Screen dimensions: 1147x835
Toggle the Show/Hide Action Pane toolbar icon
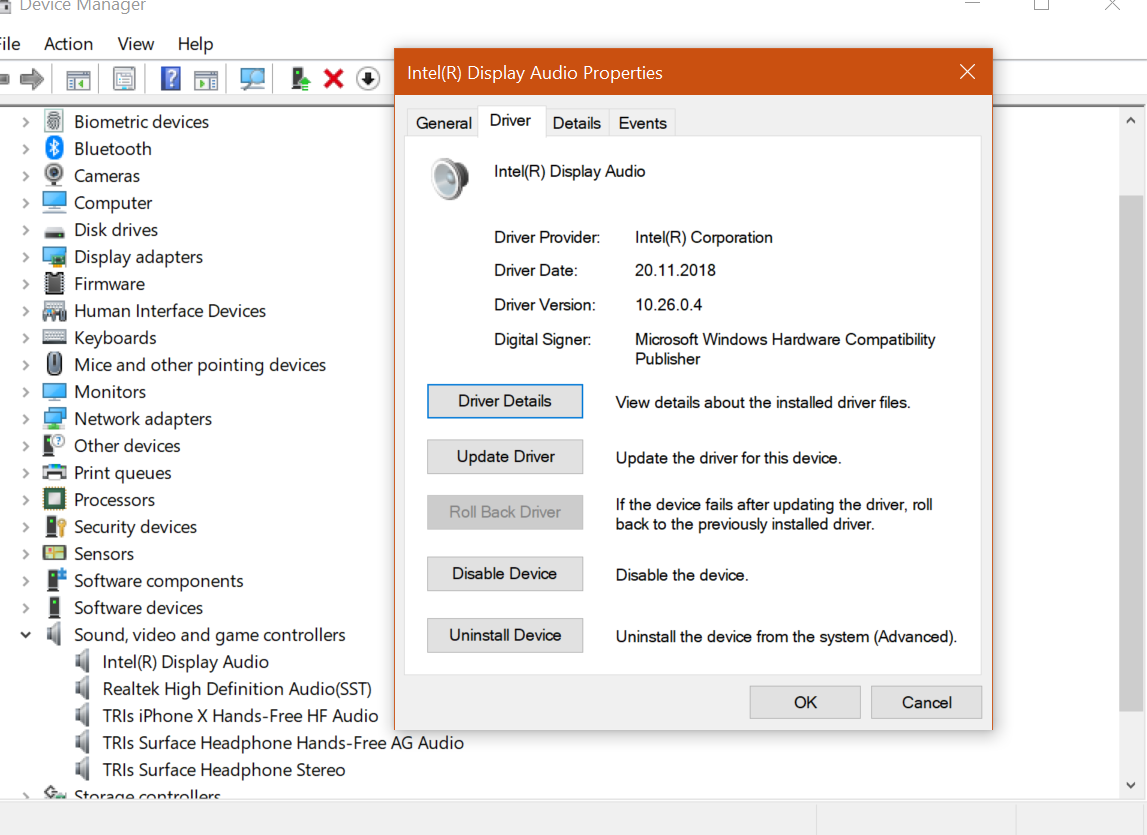tap(206, 79)
